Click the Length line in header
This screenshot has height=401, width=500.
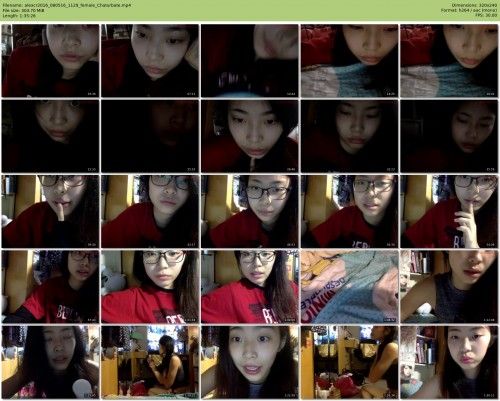pyautogui.click(x=19, y=16)
